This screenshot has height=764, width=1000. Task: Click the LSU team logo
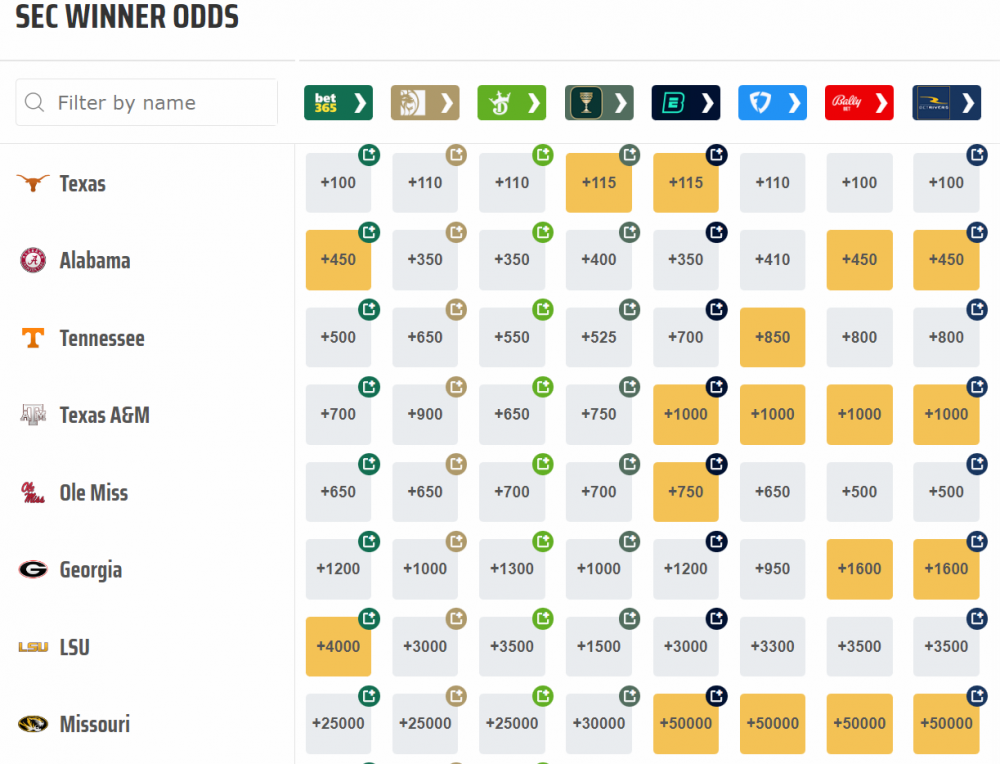33,647
